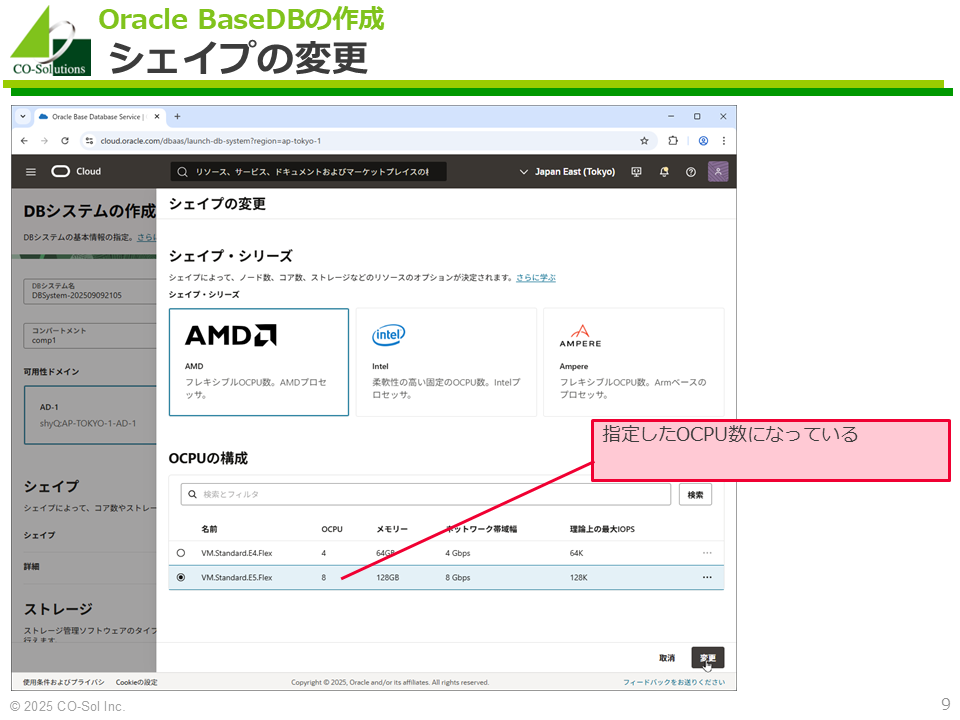Open the user profile avatar menu

(718, 171)
